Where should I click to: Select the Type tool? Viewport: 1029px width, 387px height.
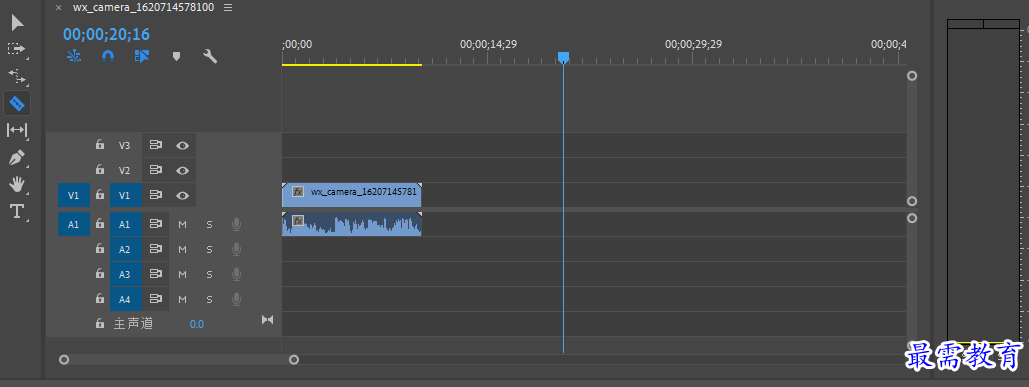[x=16, y=211]
